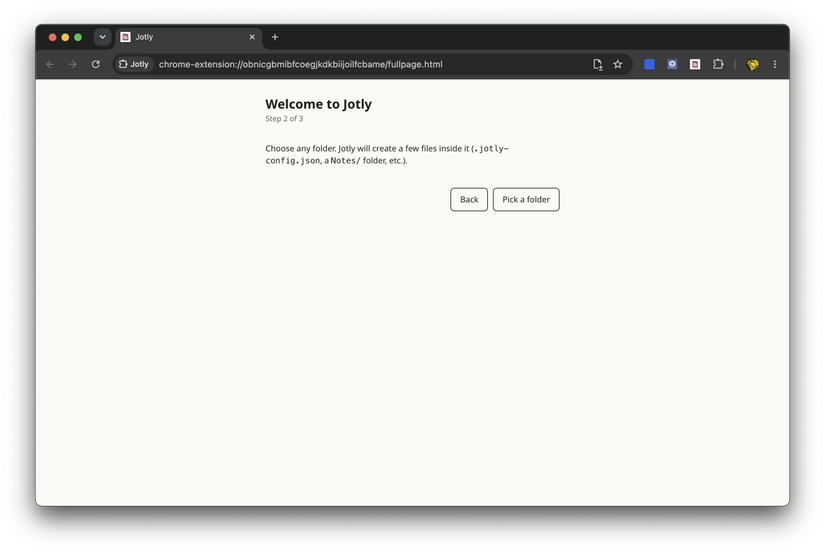Image resolution: width=825 pixels, height=553 pixels.
Task: Open a new tab with the plus button
Action: click(x=275, y=37)
